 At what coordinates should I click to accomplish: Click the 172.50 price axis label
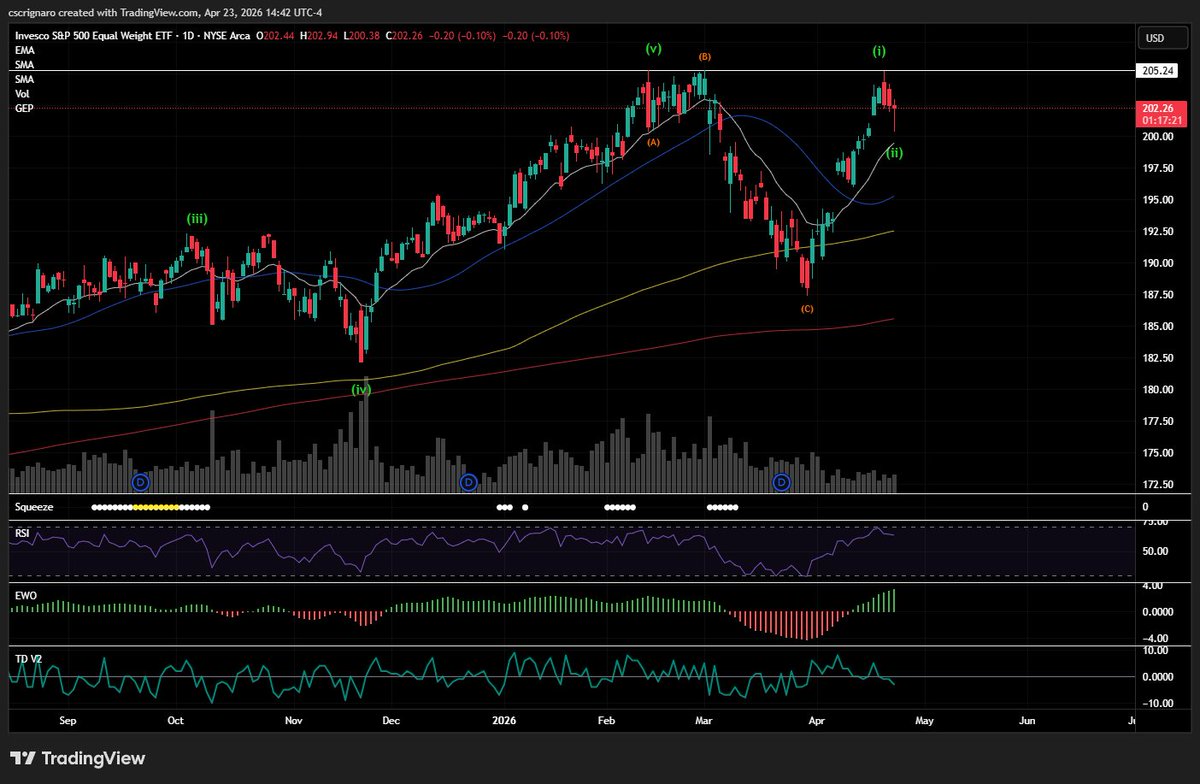(1160, 485)
